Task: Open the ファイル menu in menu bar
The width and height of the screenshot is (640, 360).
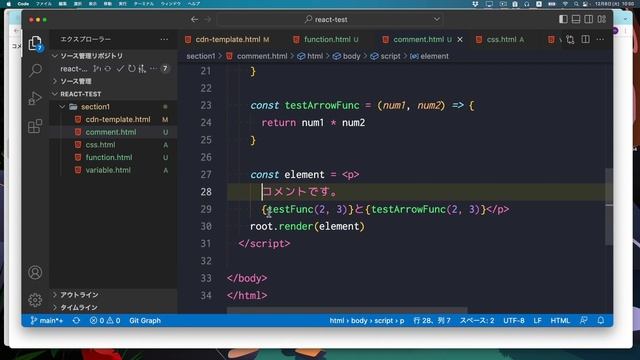Action: 44,4
